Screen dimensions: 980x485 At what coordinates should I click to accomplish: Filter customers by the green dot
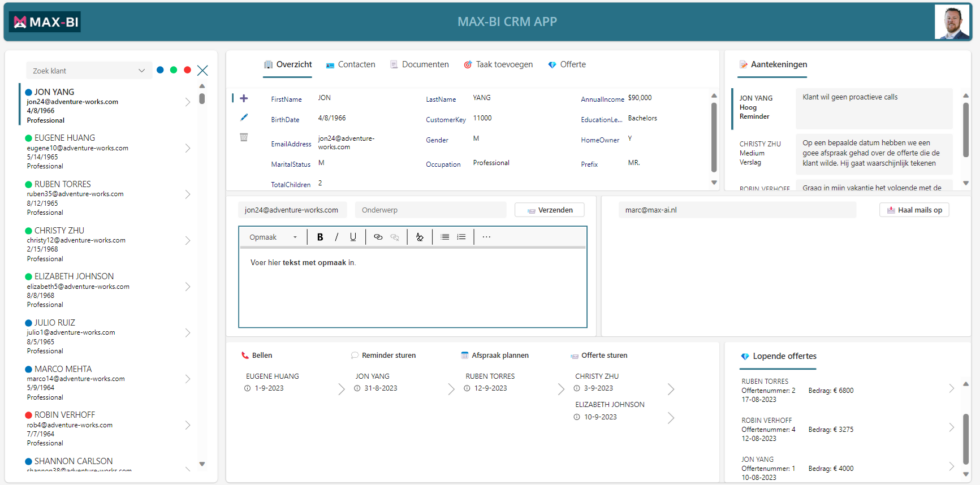point(174,70)
